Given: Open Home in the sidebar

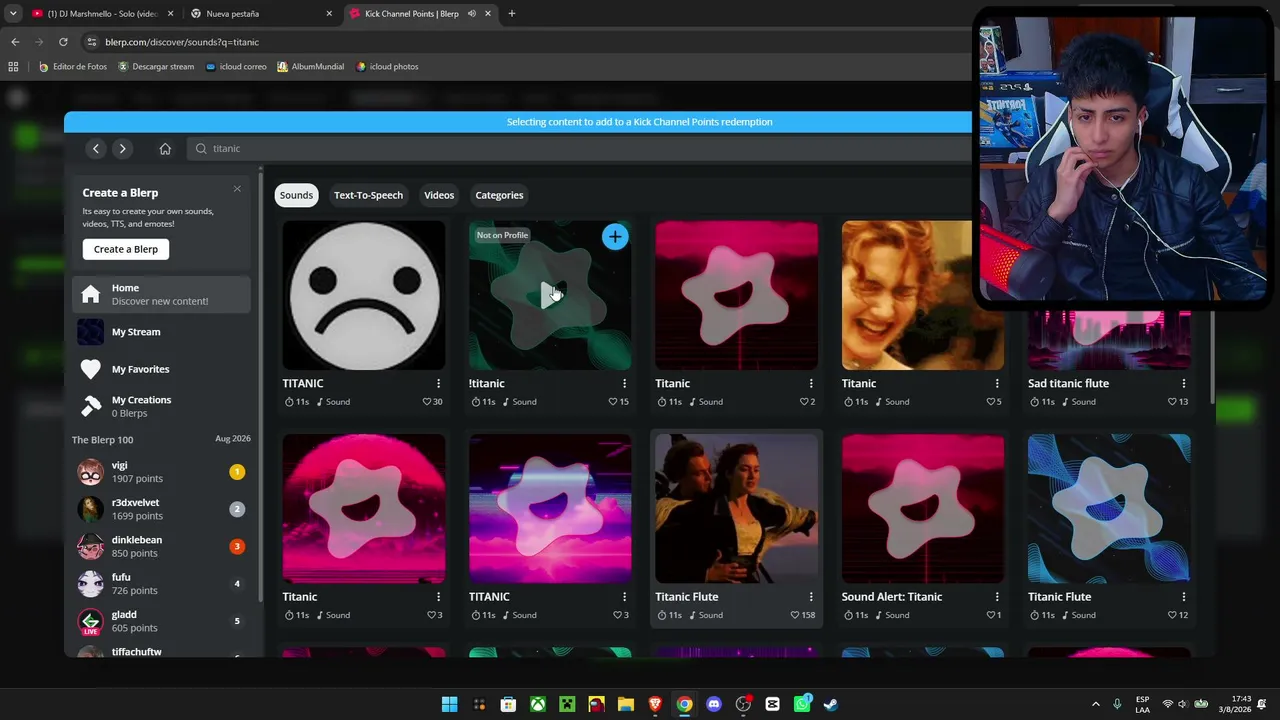Looking at the screenshot, I should (161, 294).
